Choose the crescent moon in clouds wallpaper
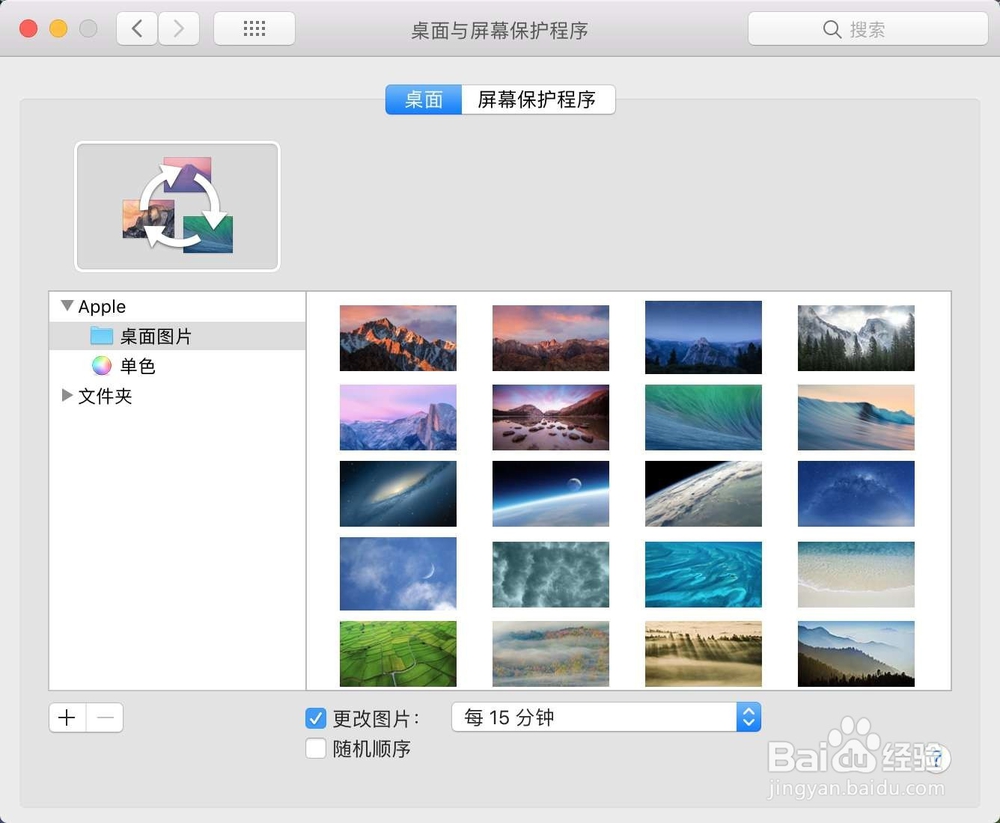The width and height of the screenshot is (1000, 823). click(x=398, y=574)
